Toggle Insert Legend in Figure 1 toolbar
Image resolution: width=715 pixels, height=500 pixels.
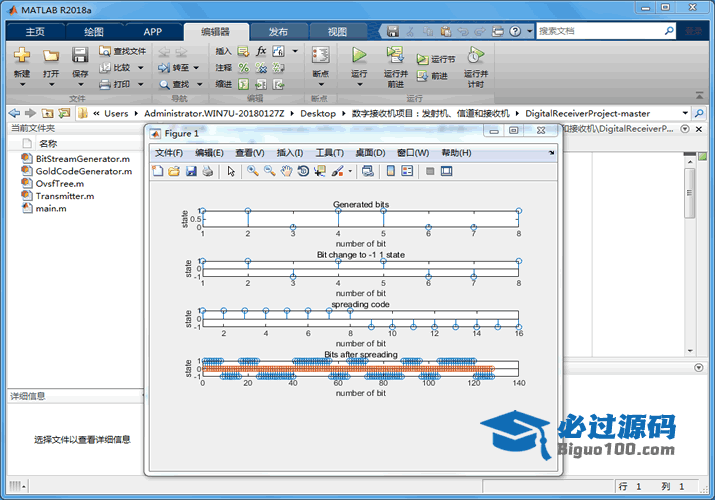coord(407,171)
